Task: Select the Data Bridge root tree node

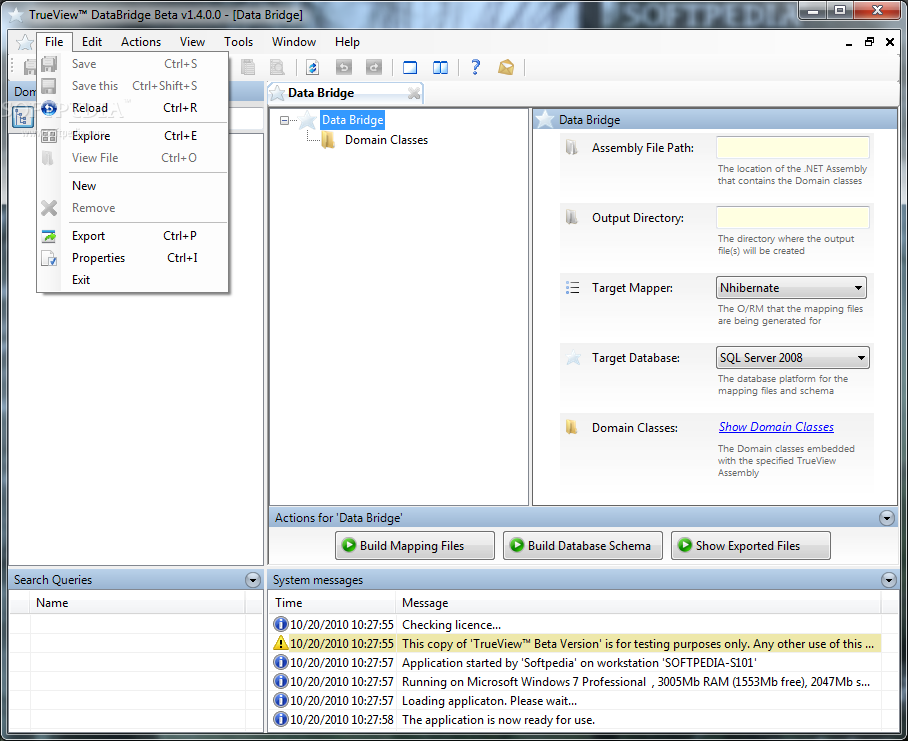Action: point(353,120)
